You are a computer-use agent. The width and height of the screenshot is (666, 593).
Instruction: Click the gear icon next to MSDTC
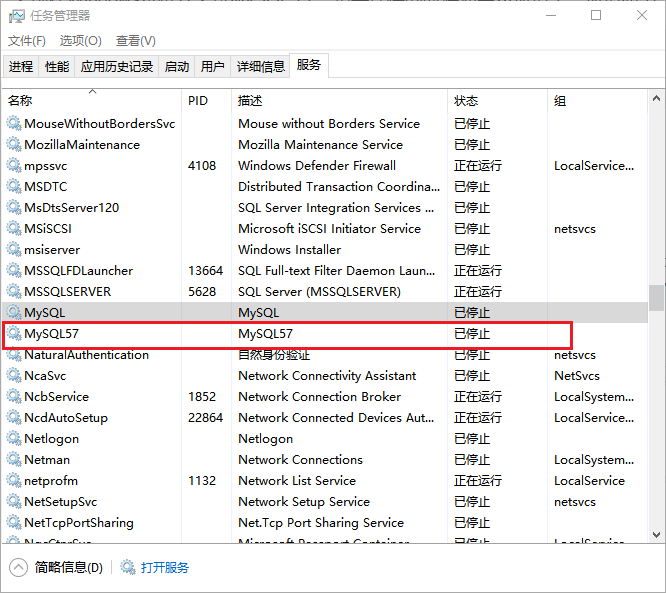[x=14, y=186]
